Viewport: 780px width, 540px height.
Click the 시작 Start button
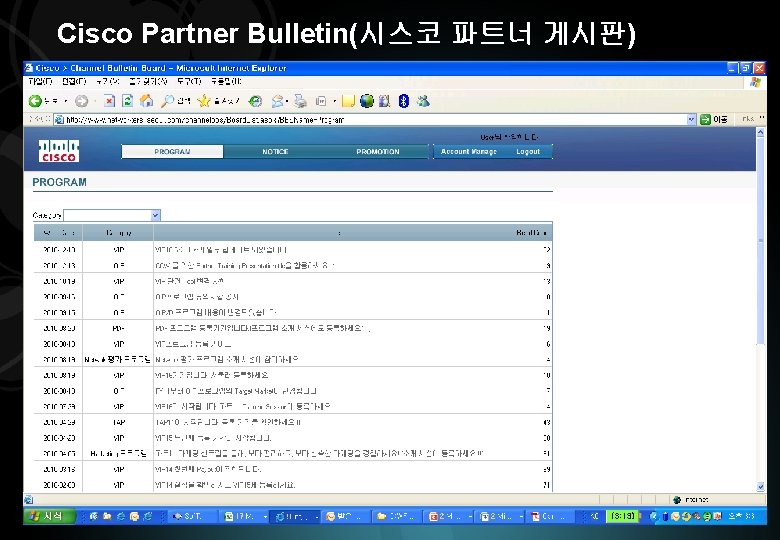[x=49, y=516]
